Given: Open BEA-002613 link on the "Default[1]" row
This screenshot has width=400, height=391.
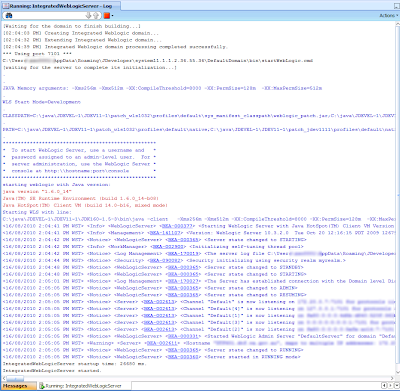Looking at the screenshot, I should pos(159,316).
